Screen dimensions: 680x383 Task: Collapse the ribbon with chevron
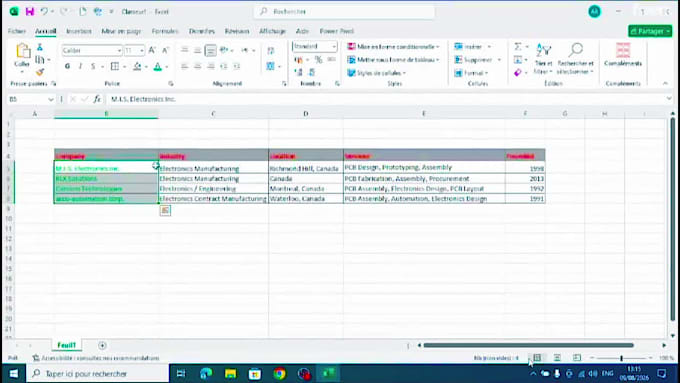[665, 83]
